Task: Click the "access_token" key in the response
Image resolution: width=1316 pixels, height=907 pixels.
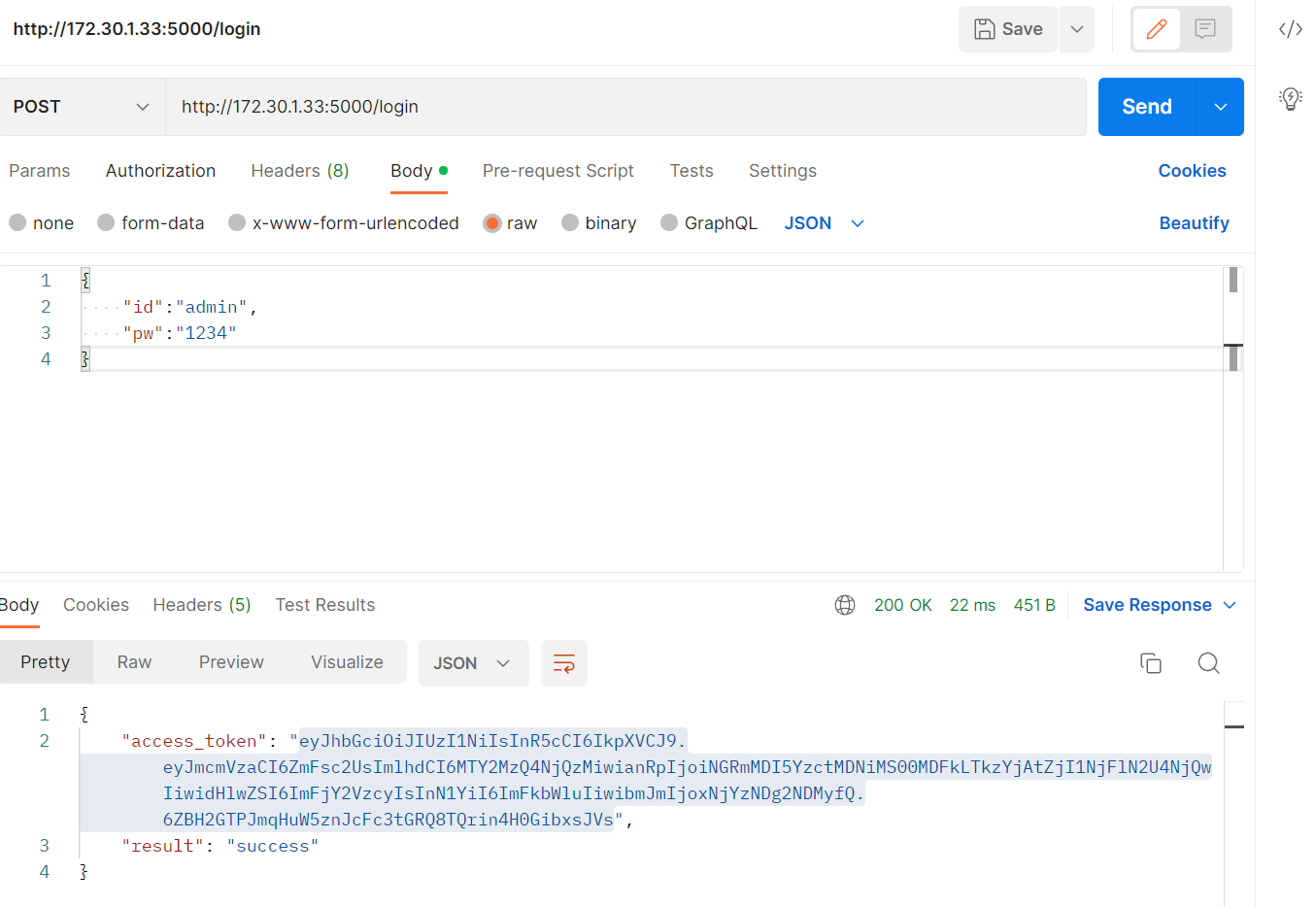Action: pos(194,741)
